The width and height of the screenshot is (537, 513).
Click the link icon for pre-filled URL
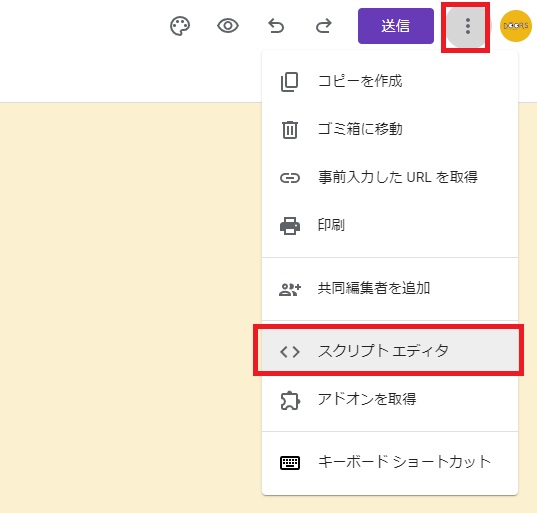click(x=290, y=178)
